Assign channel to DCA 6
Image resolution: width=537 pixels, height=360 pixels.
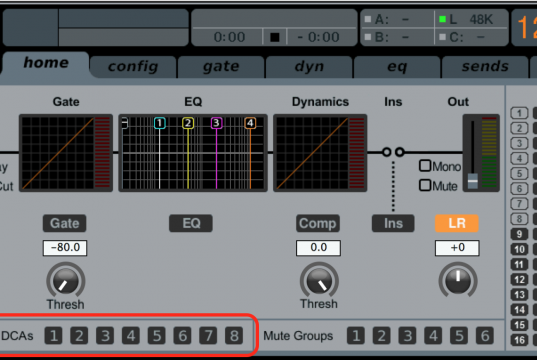coord(183,336)
